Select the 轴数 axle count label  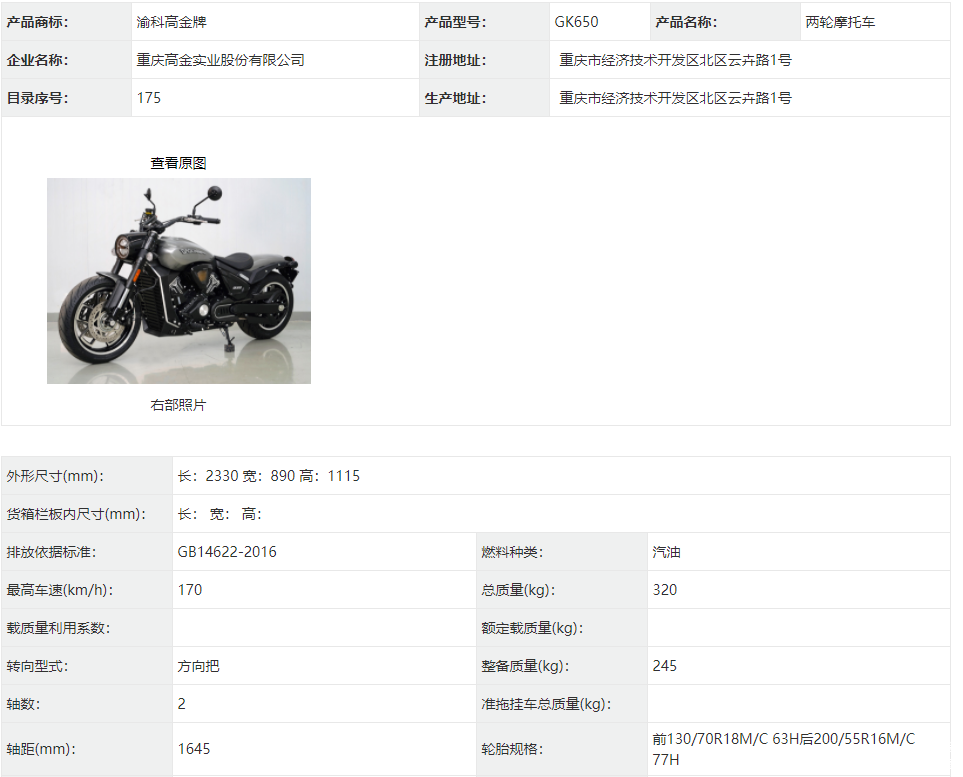(x=23, y=704)
